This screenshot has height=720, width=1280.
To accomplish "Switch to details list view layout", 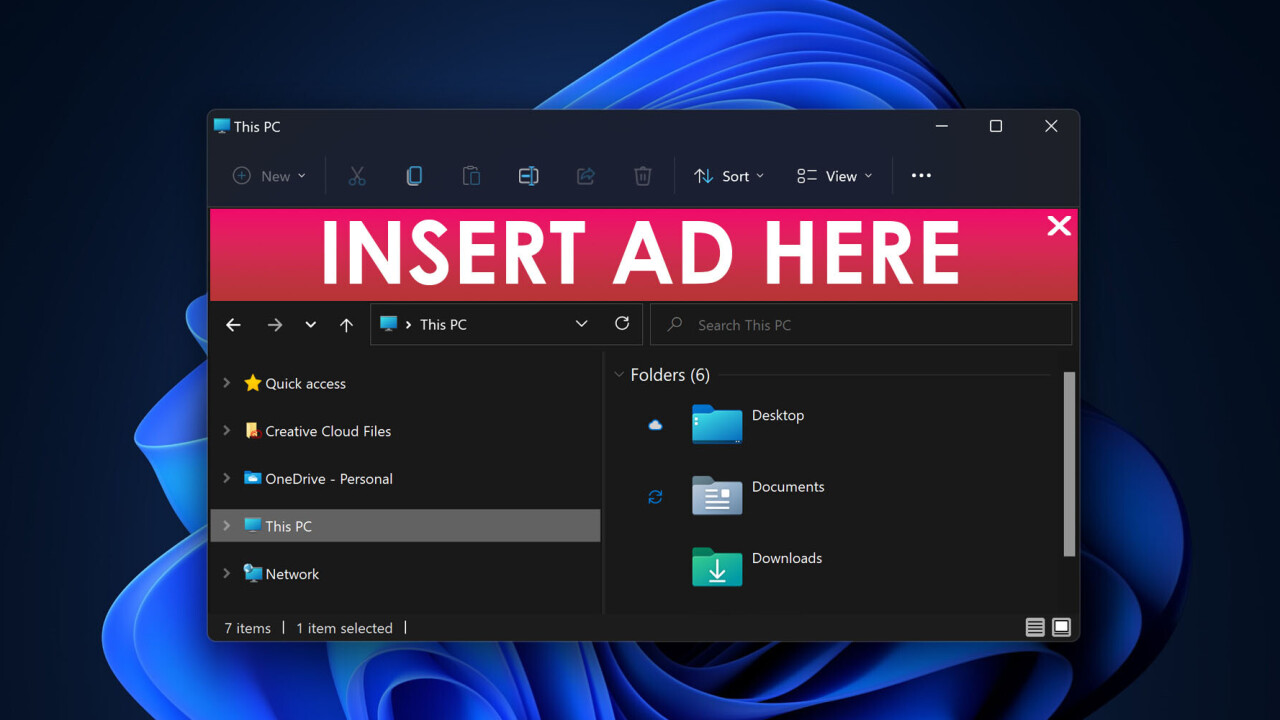I will pyautogui.click(x=1035, y=627).
